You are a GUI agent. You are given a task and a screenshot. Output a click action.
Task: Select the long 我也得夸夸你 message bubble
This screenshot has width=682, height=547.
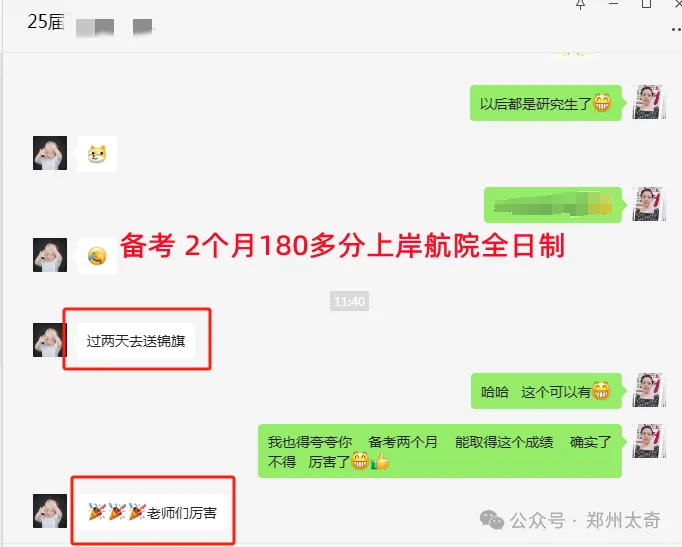440,451
